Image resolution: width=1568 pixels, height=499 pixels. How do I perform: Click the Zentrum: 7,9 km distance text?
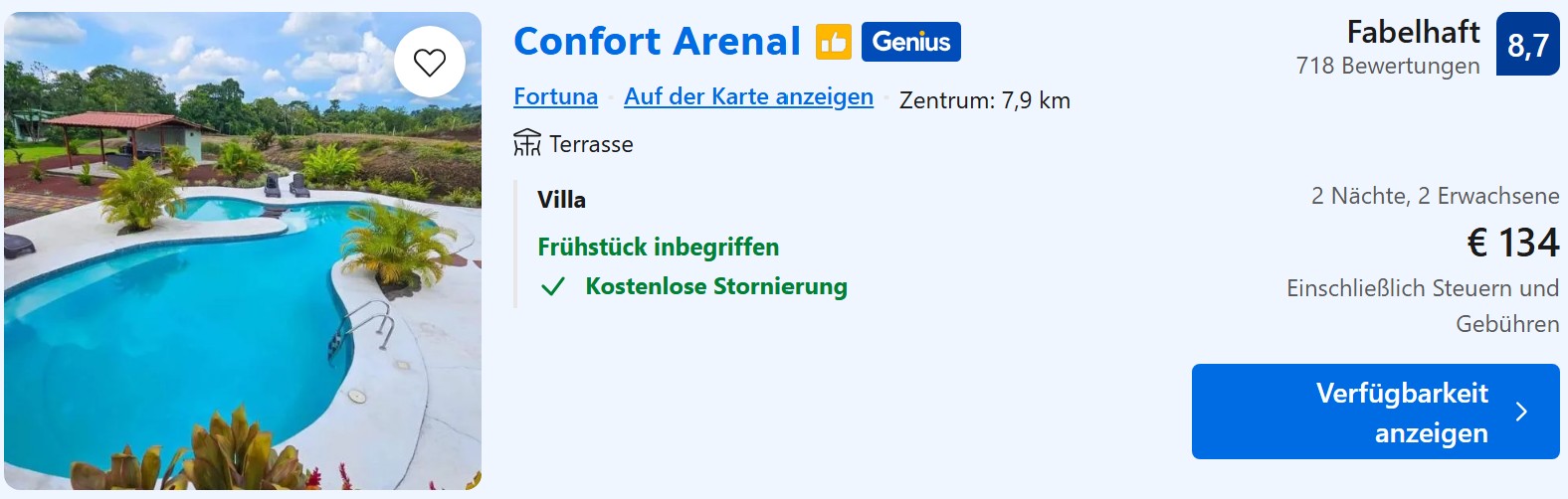[x=984, y=100]
